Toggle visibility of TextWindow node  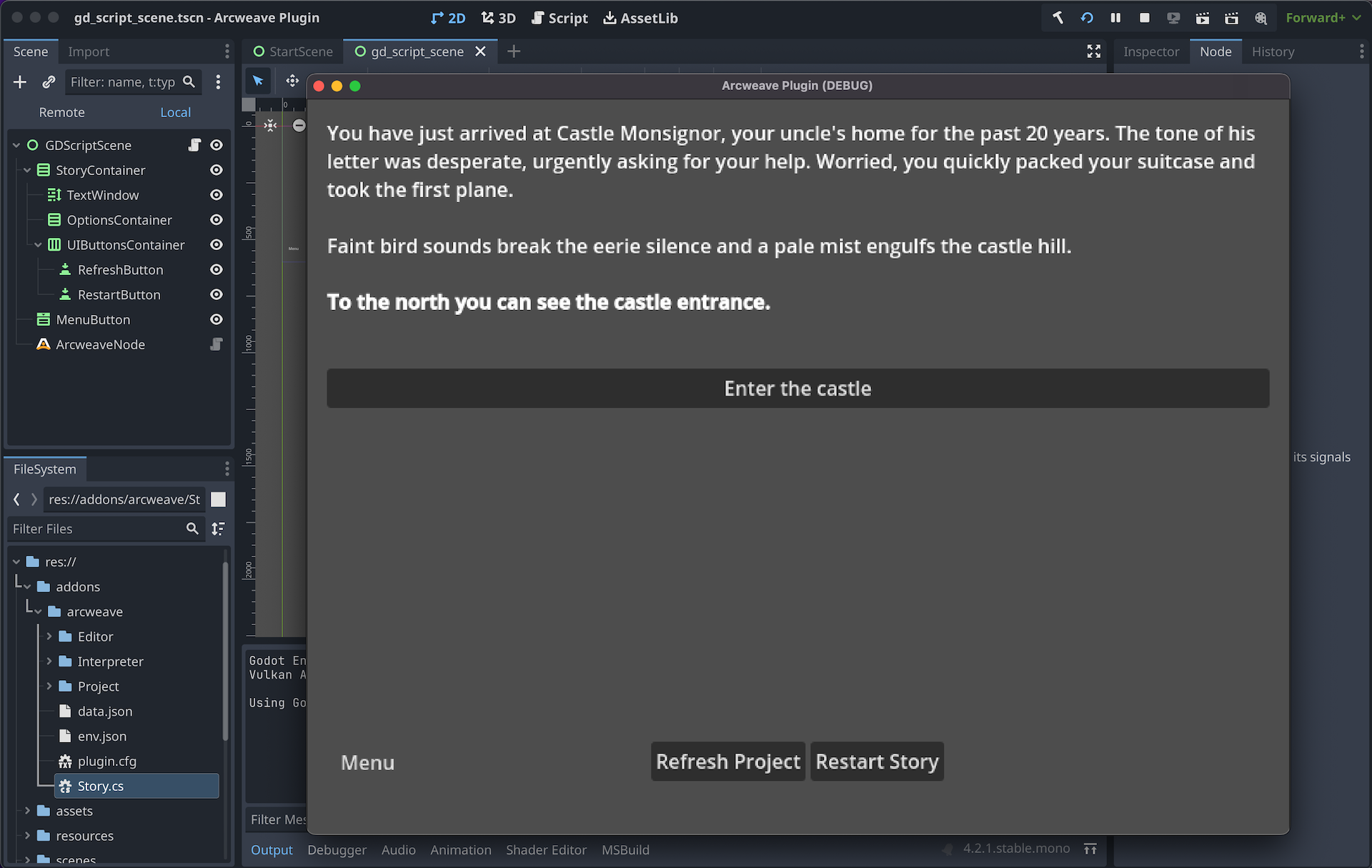tap(217, 194)
